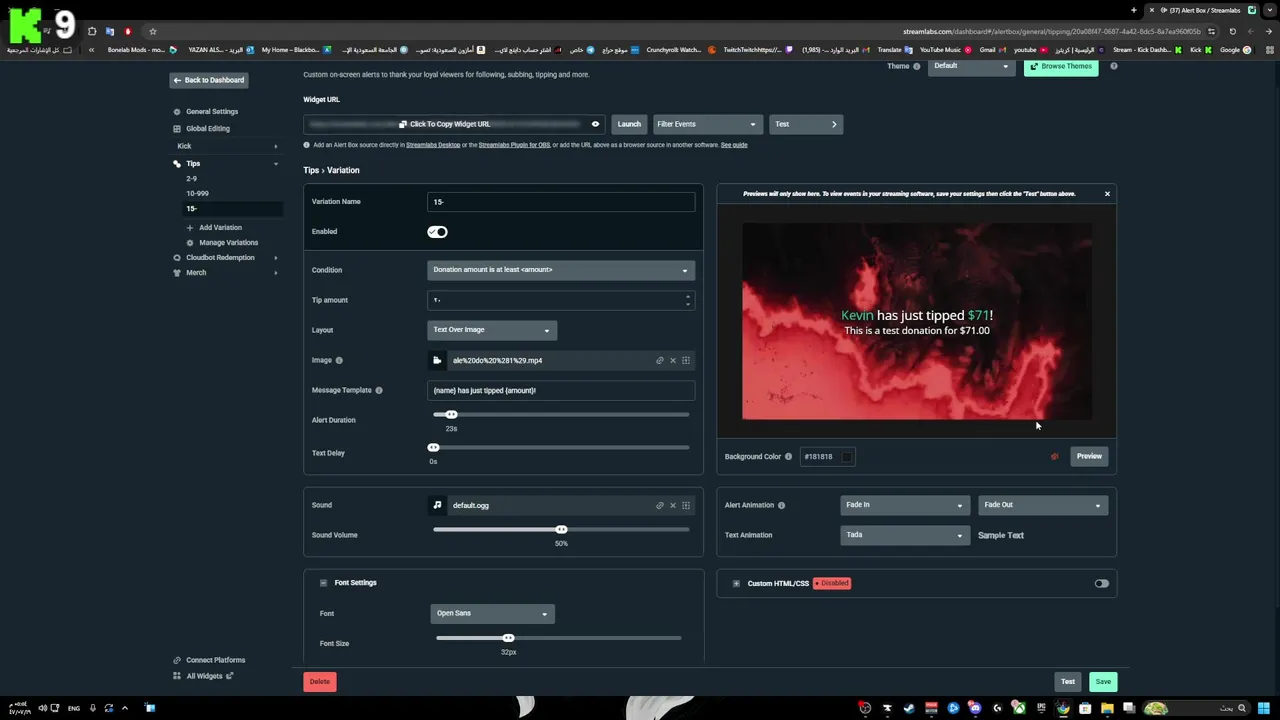Open Global Editing in the sidebar
This screenshot has height=720, width=1280.
207,129
